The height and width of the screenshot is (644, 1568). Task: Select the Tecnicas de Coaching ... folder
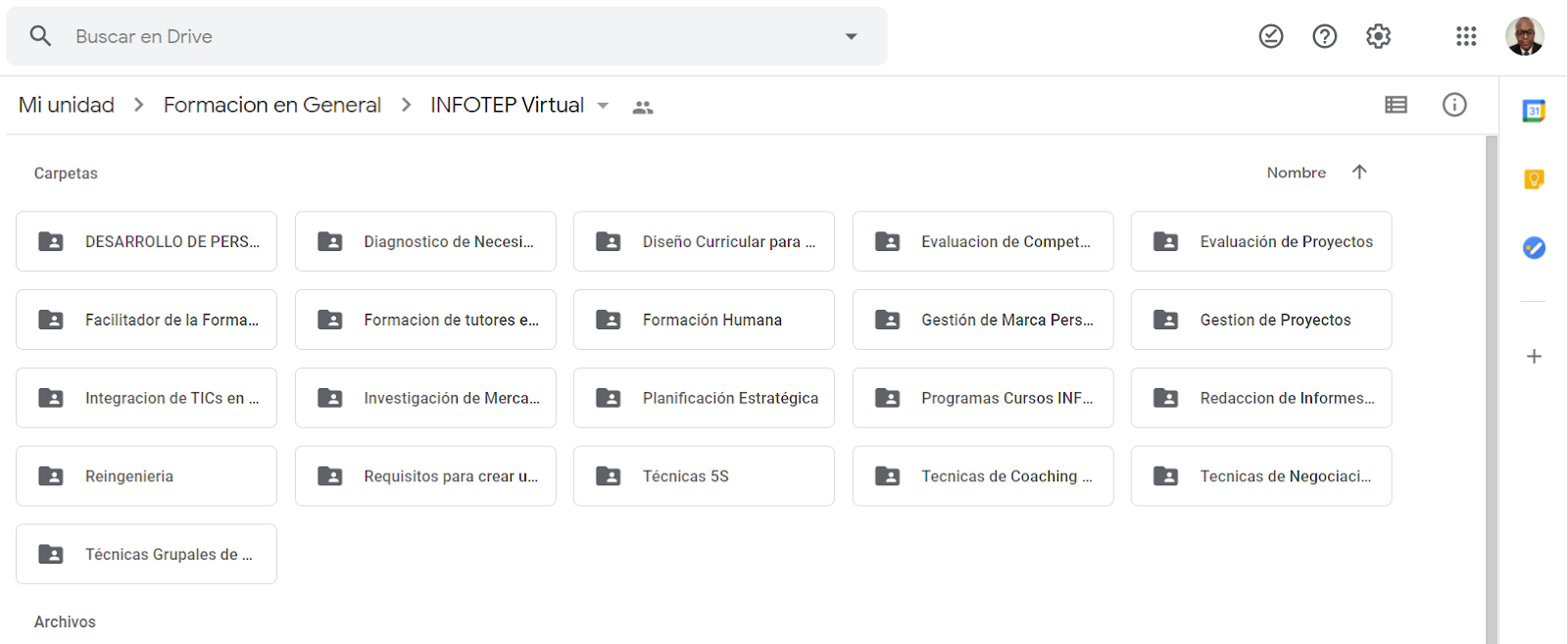pos(983,476)
